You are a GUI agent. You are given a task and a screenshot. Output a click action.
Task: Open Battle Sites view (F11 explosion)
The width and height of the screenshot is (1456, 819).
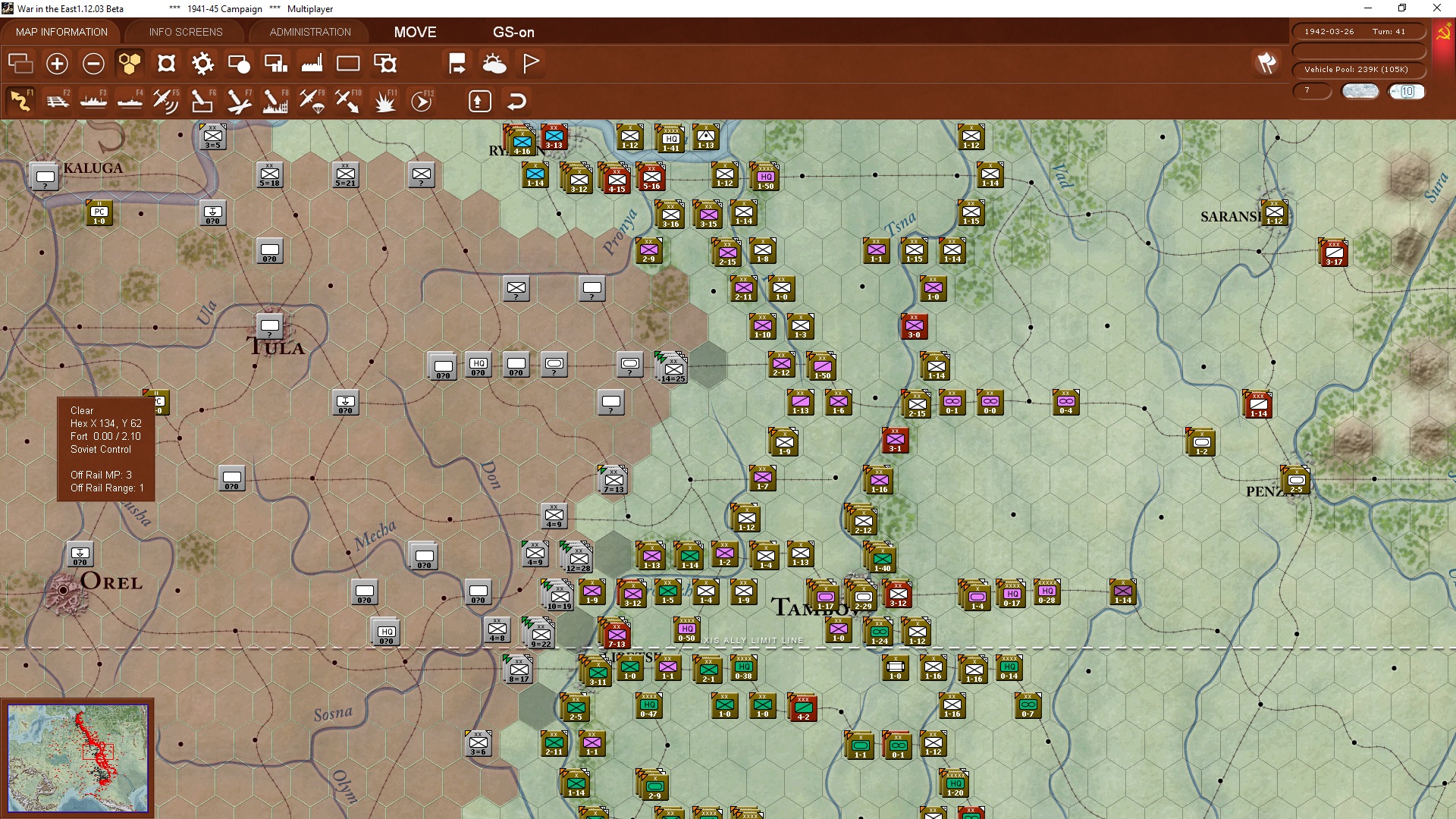(384, 101)
